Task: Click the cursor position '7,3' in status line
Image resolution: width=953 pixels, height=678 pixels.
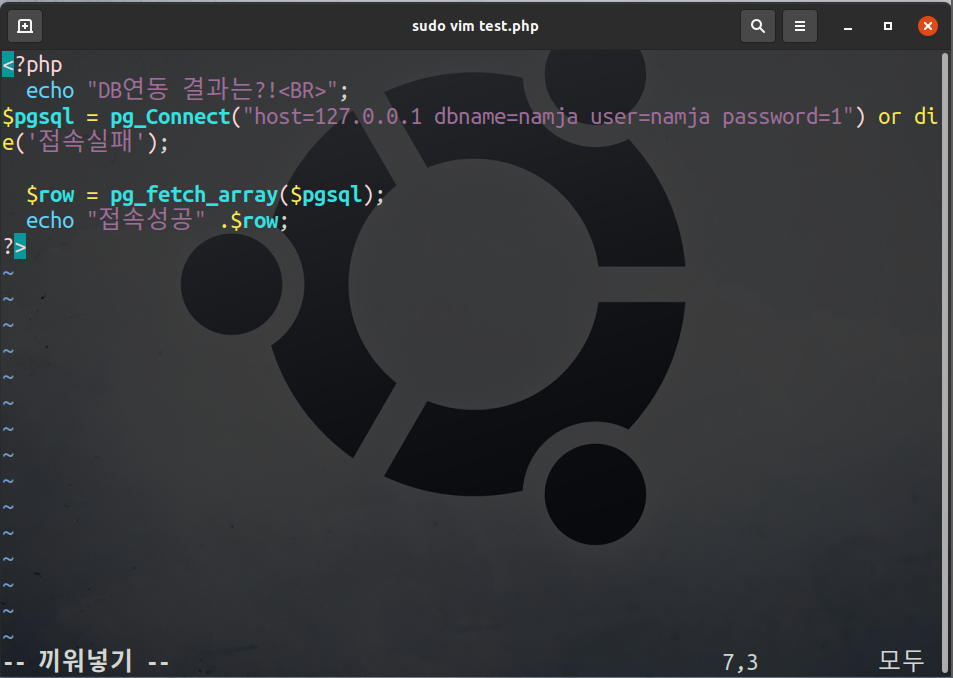Action: pyautogui.click(x=740, y=662)
